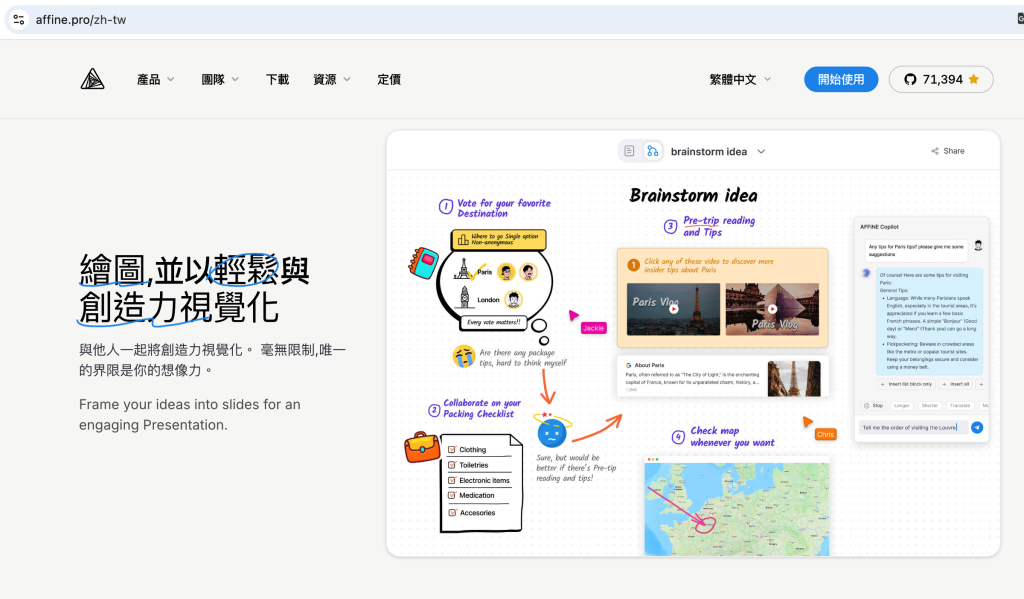
Task: Click the yellow star icon
Action: click(x=974, y=79)
